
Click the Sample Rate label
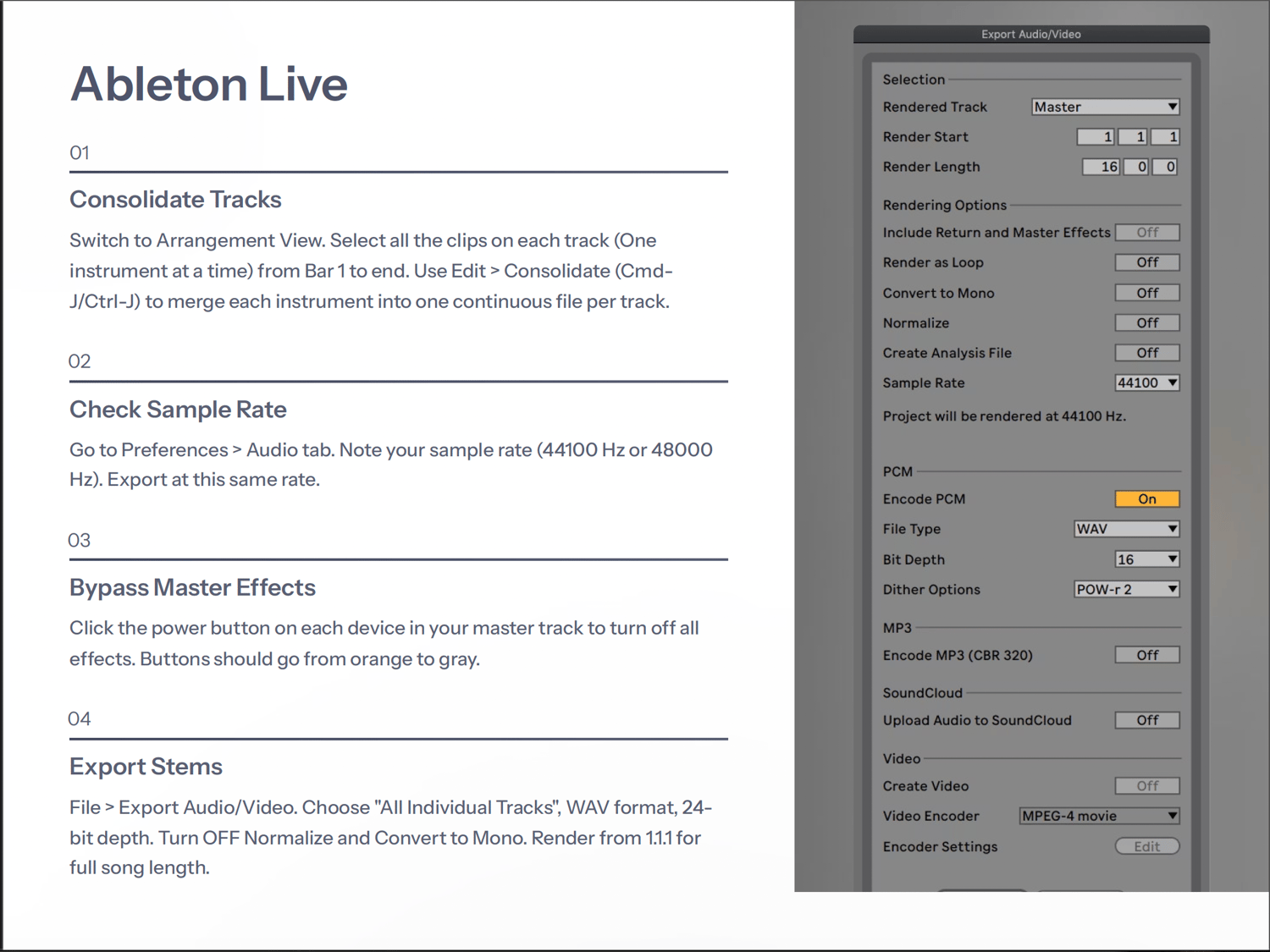click(x=924, y=383)
